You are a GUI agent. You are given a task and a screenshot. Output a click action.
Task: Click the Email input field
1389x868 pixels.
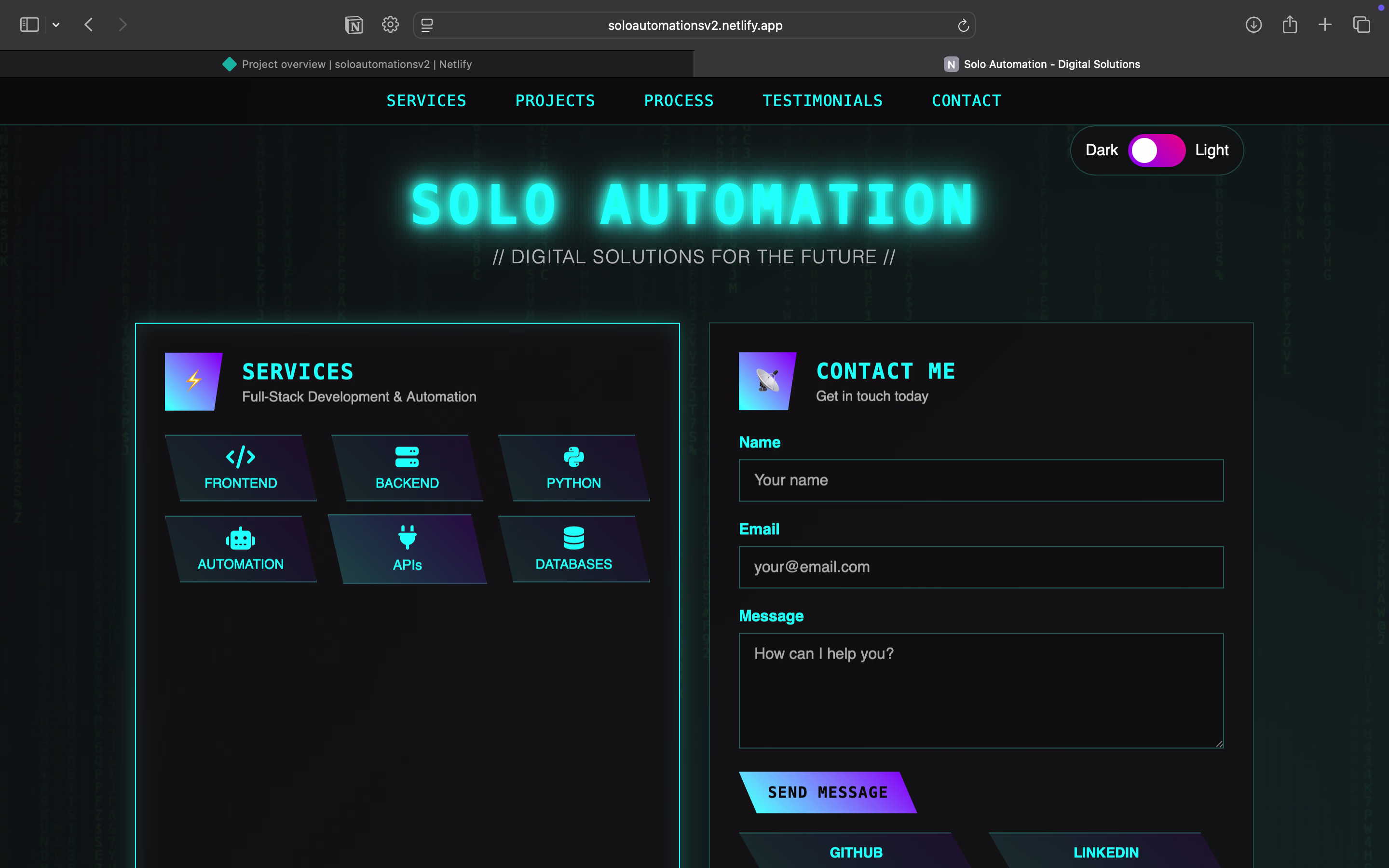pos(980,567)
